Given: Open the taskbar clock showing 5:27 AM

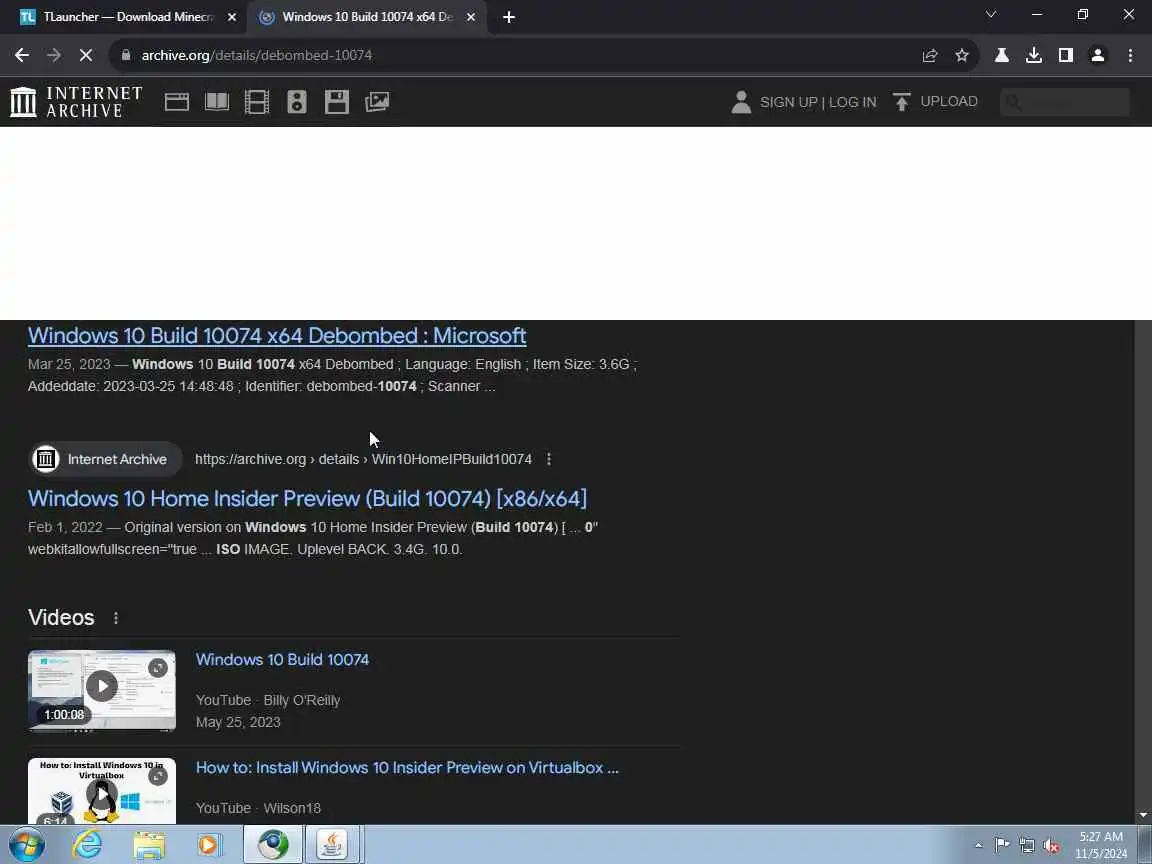Looking at the screenshot, I should click(x=1101, y=845).
